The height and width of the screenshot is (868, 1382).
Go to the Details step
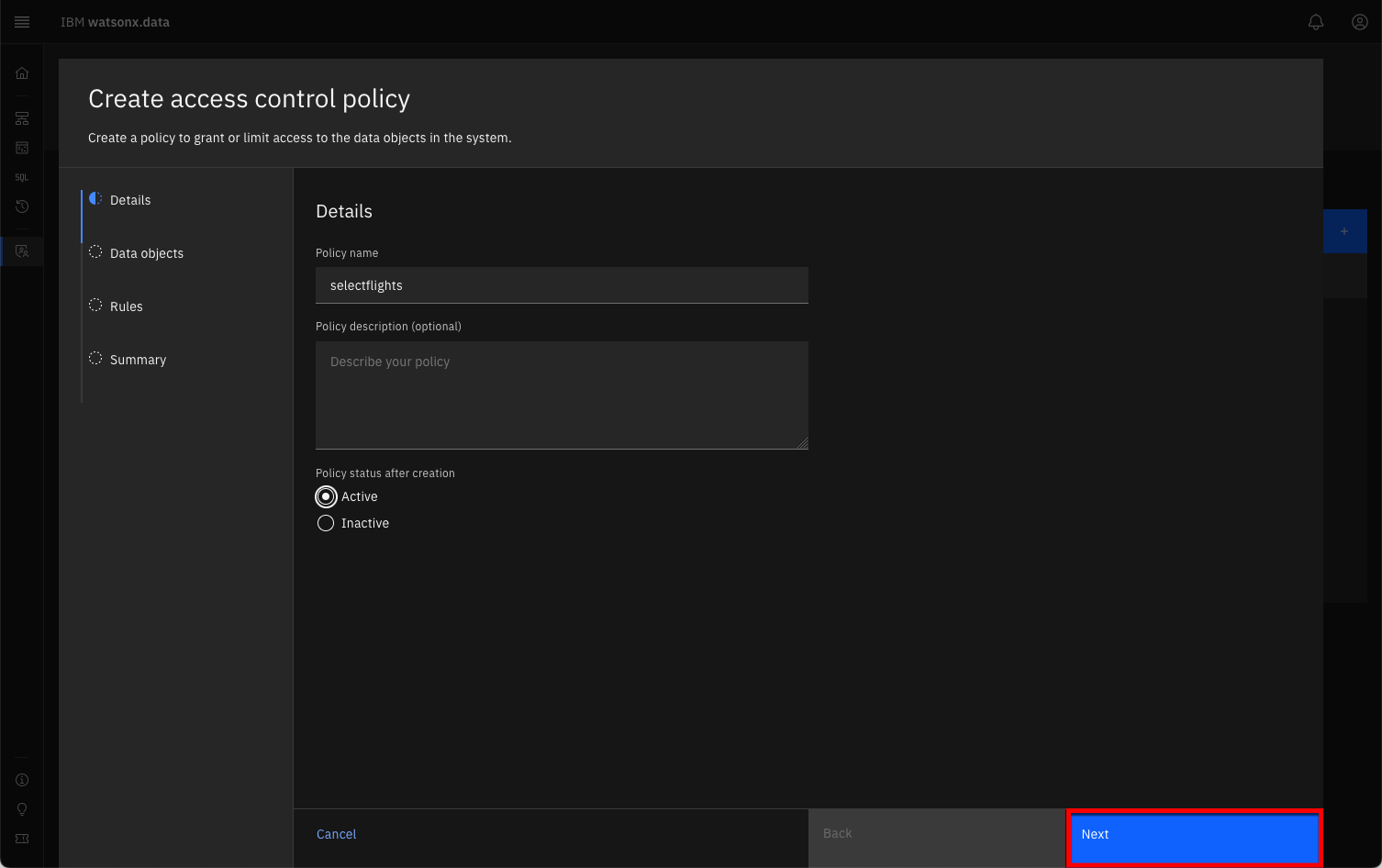130,200
